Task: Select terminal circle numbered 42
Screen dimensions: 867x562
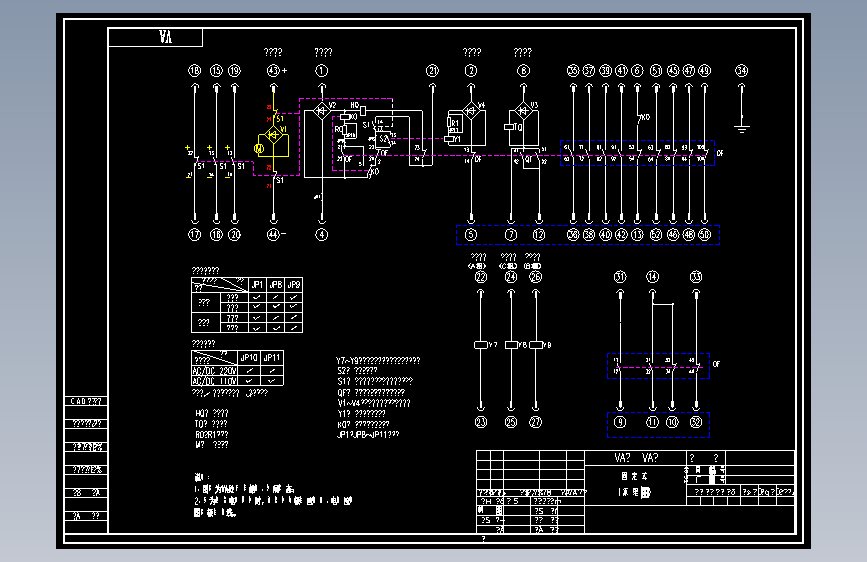Action: [621, 235]
